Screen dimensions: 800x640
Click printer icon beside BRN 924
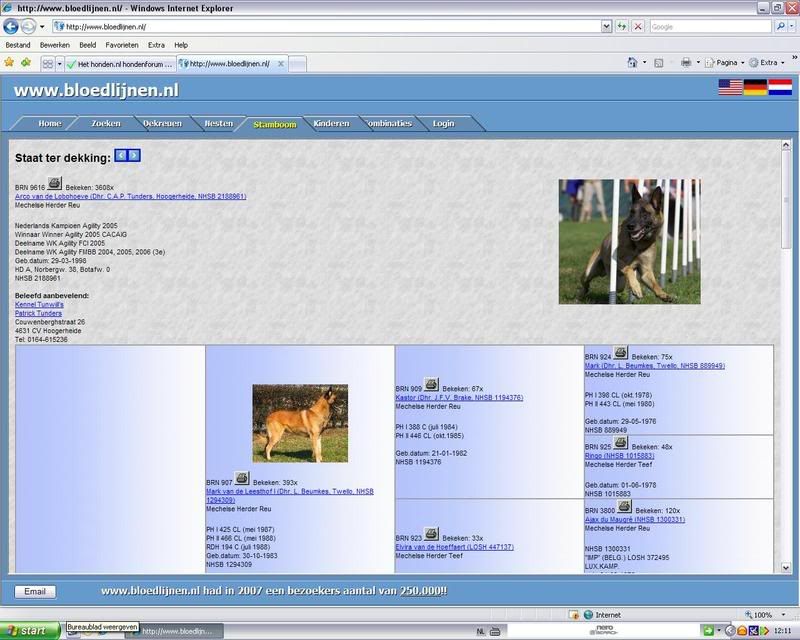coord(620,353)
